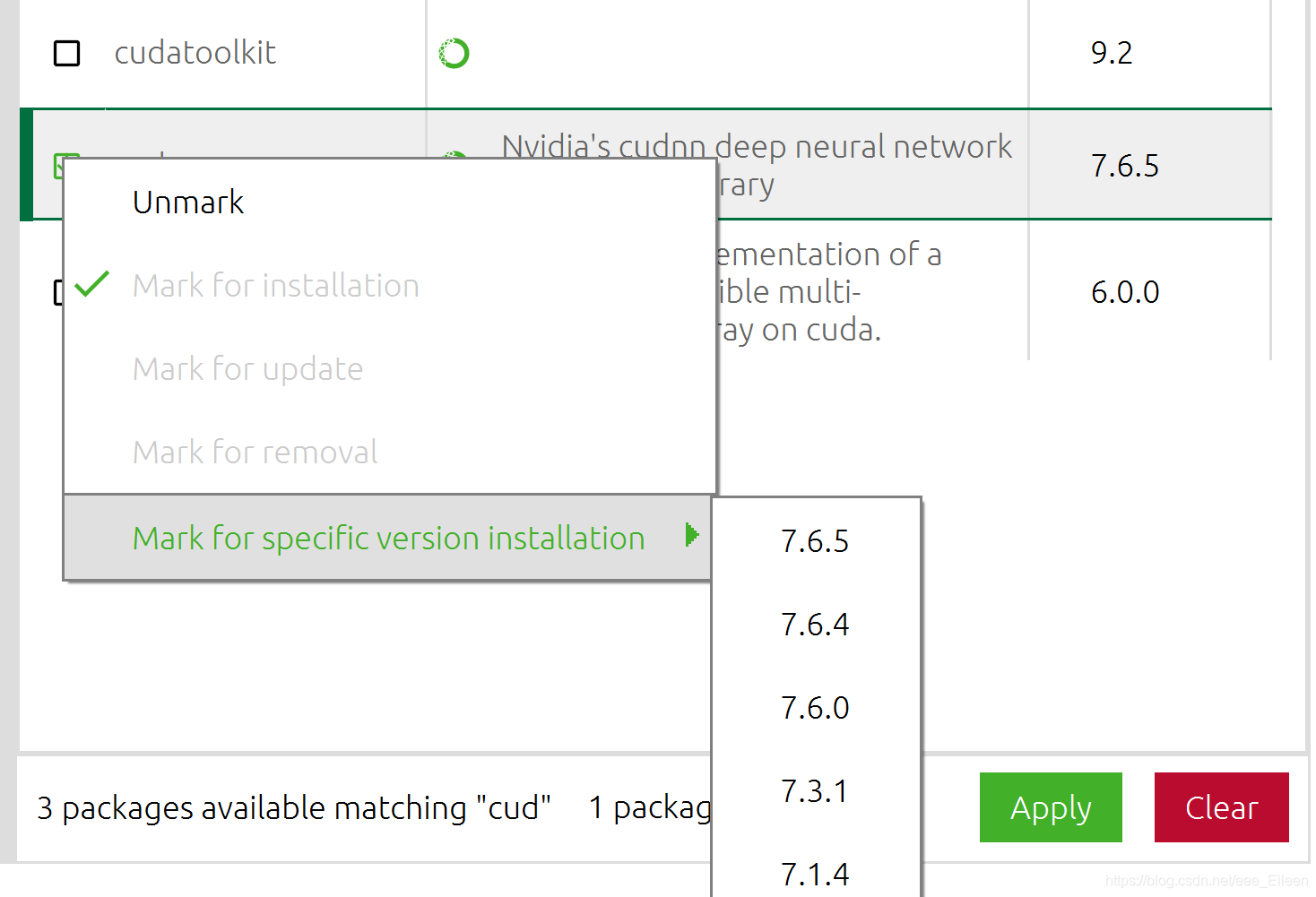Choose Unmark from the context menu
Image resolution: width=1316 pixels, height=897 pixels.
pyautogui.click(x=390, y=203)
